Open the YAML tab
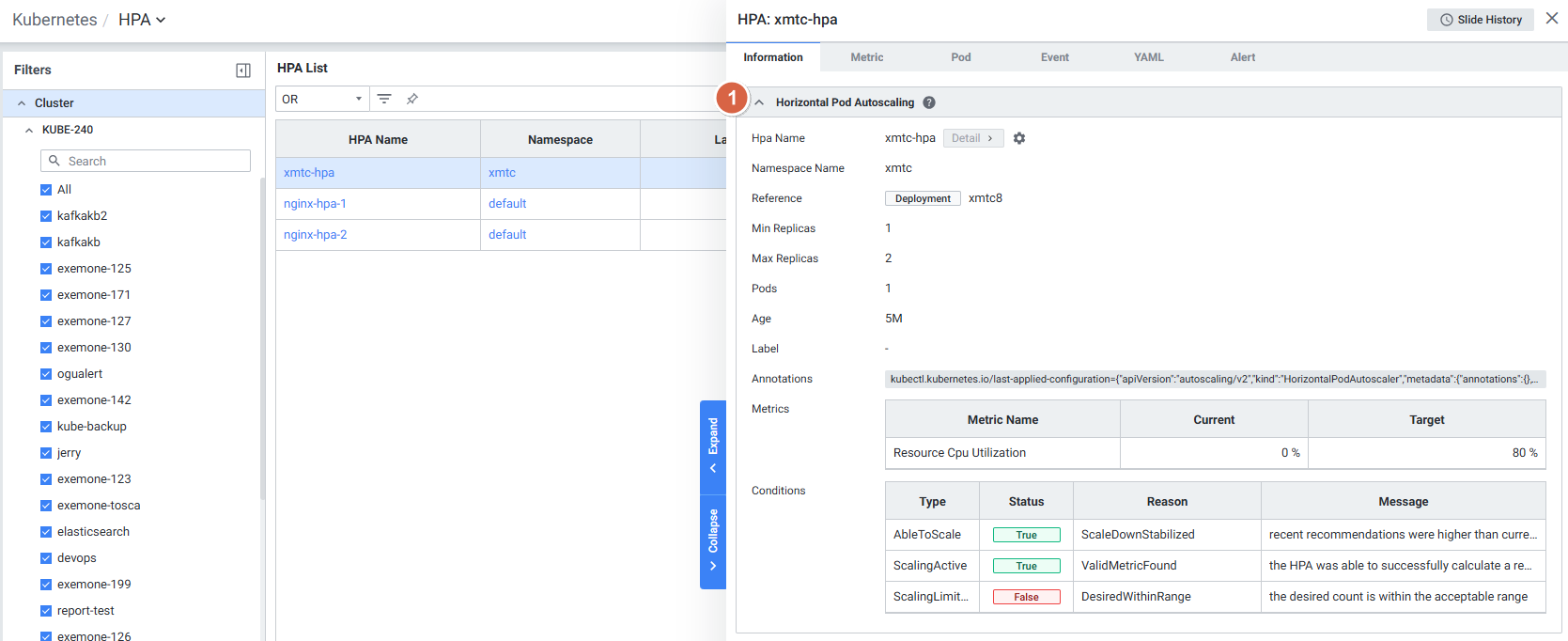This screenshot has width=1568, height=641. click(1148, 57)
